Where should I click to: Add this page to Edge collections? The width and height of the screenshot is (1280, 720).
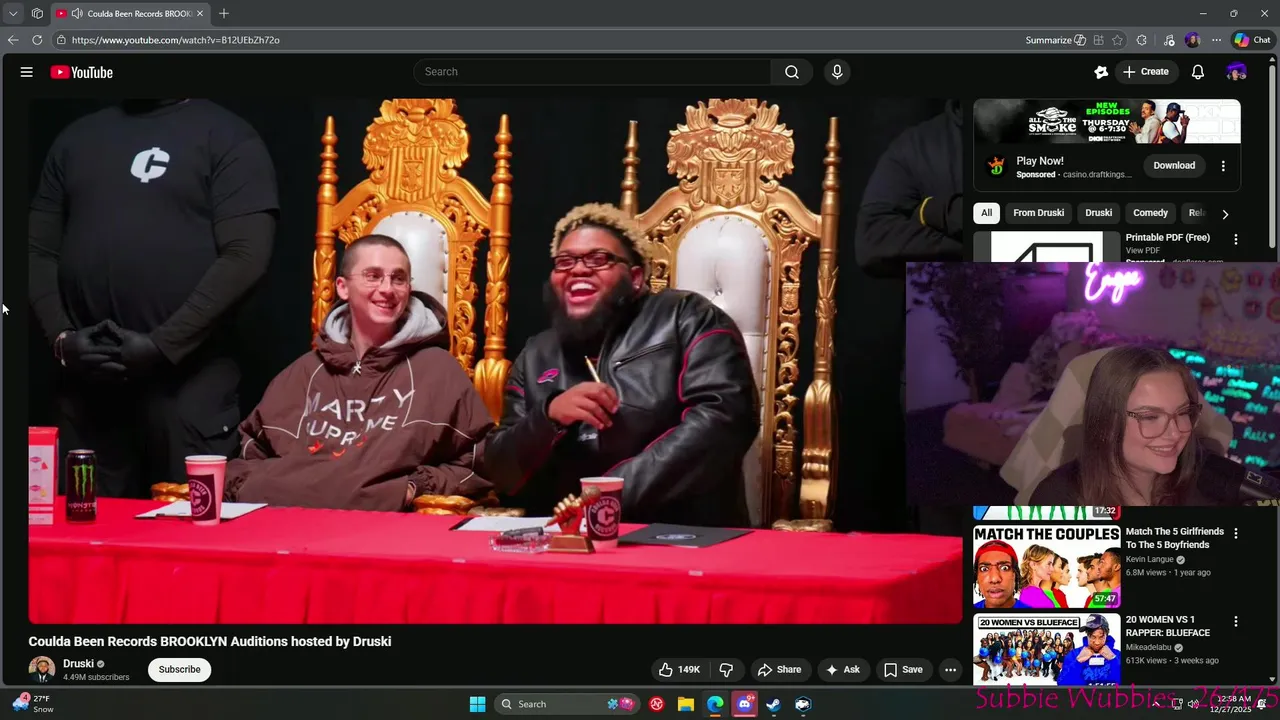(1099, 40)
